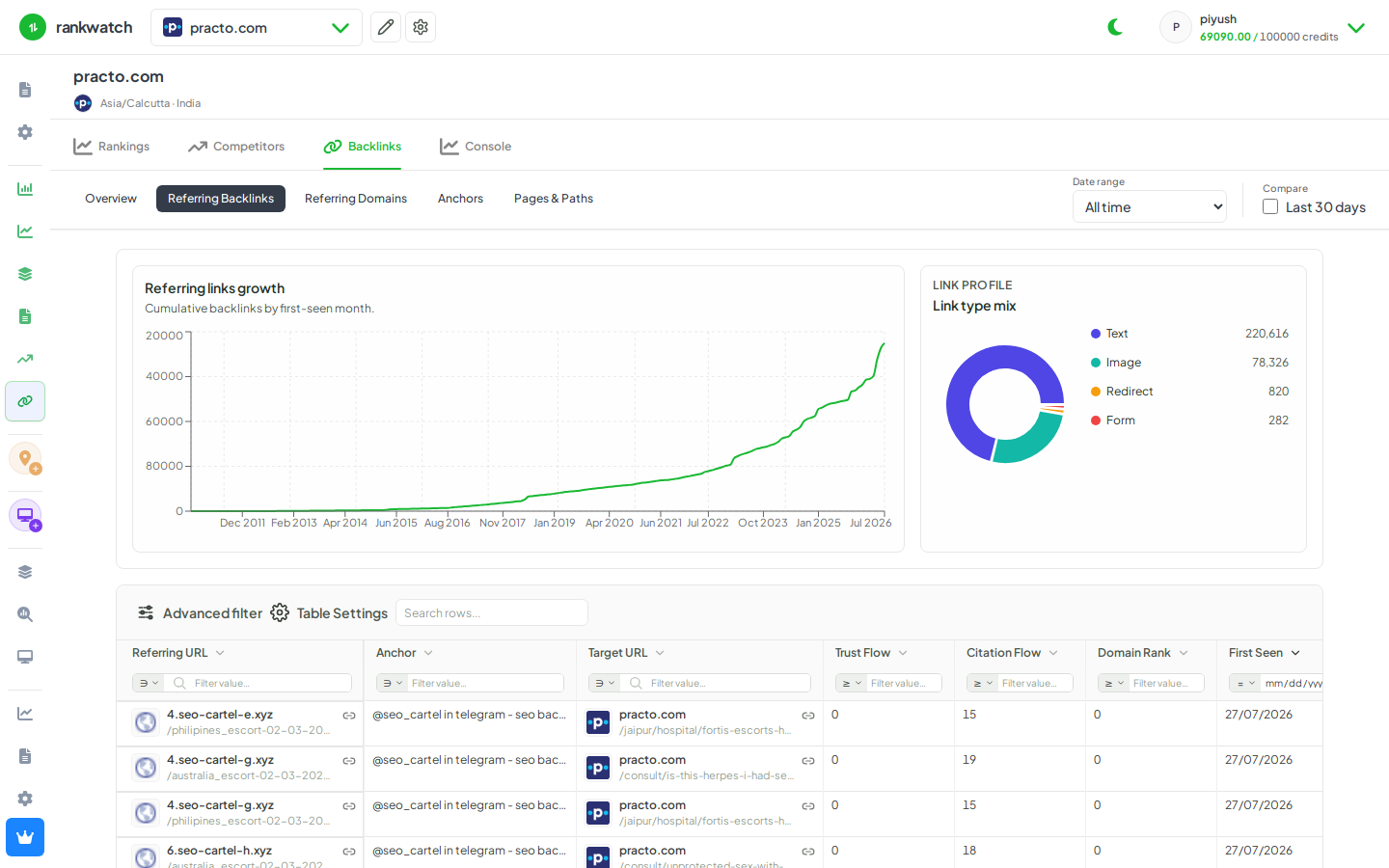Open project settings gear beside the pencil icon
This screenshot has width=1389, height=868.
pos(421,27)
